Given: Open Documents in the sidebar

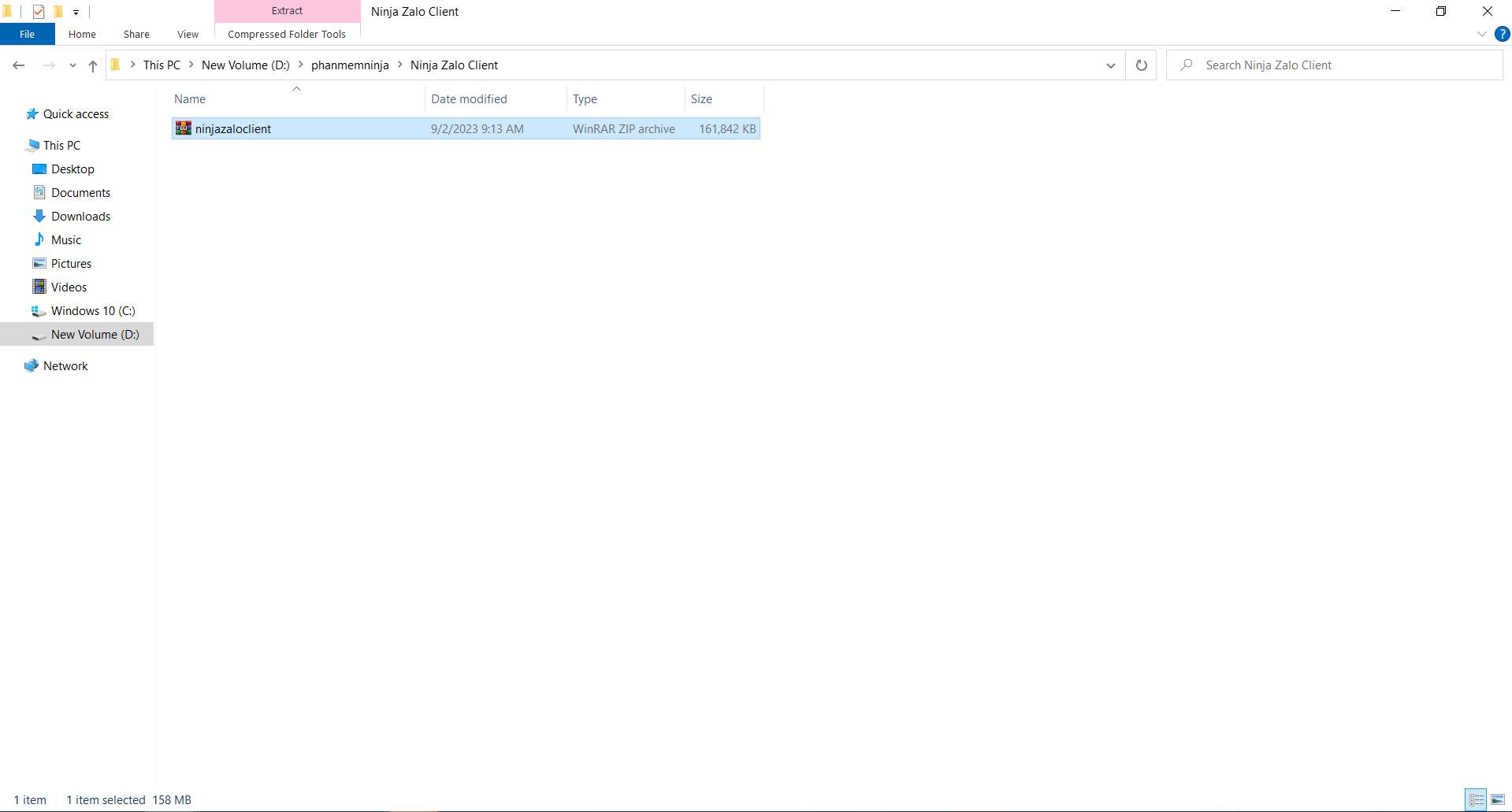Looking at the screenshot, I should click(80, 193).
